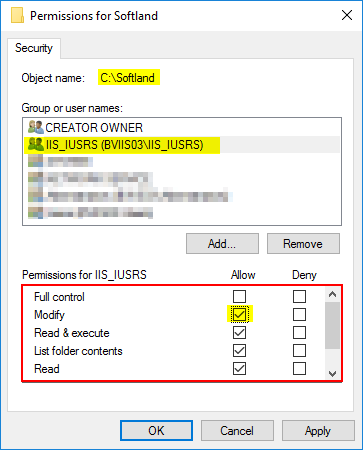The height and width of the screenshot is (450, 364).
Task: Check Deny for Modify permission
Action: [x=299, y=314]
